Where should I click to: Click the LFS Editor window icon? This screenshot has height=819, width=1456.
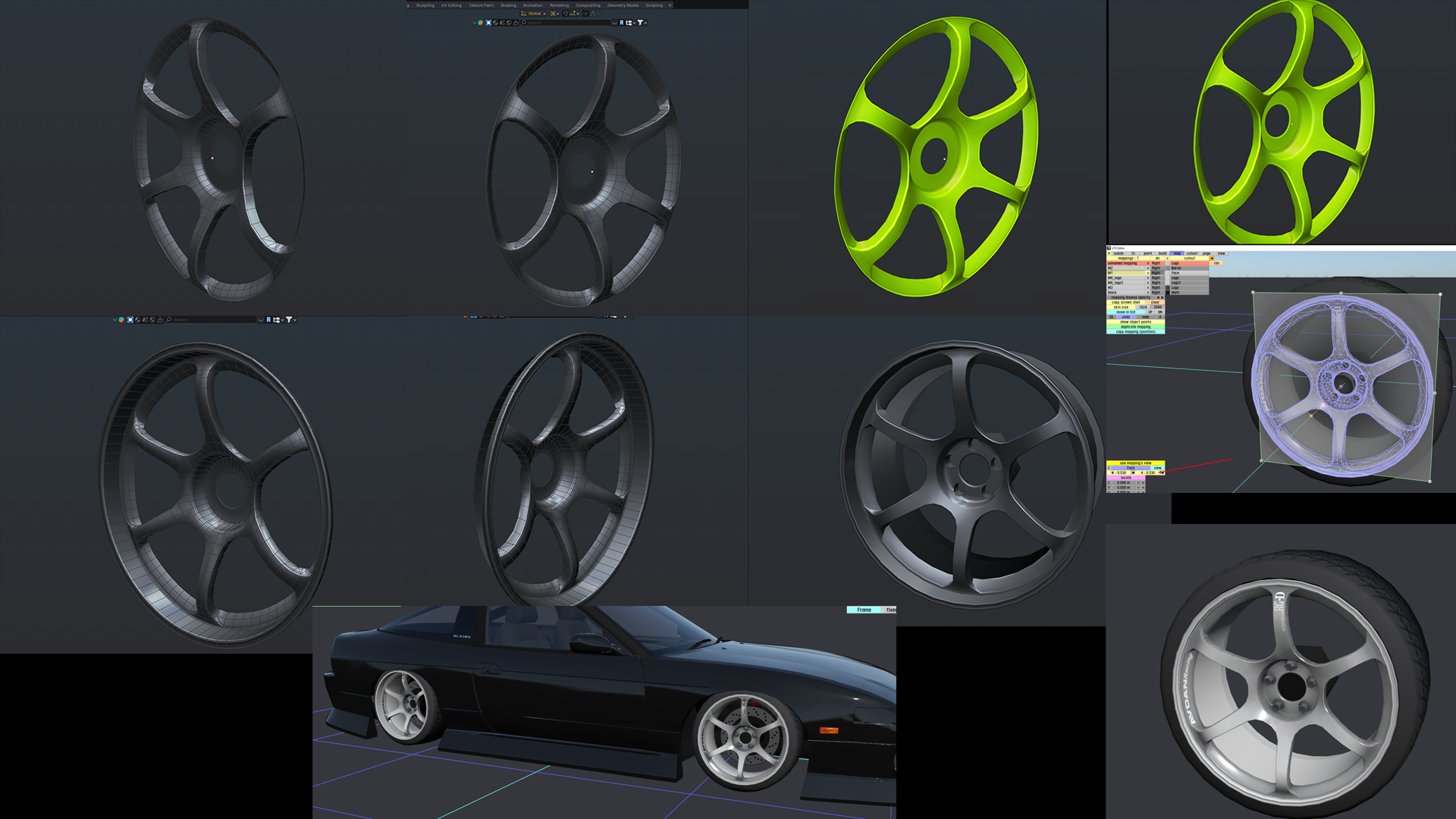point(1109,248)
